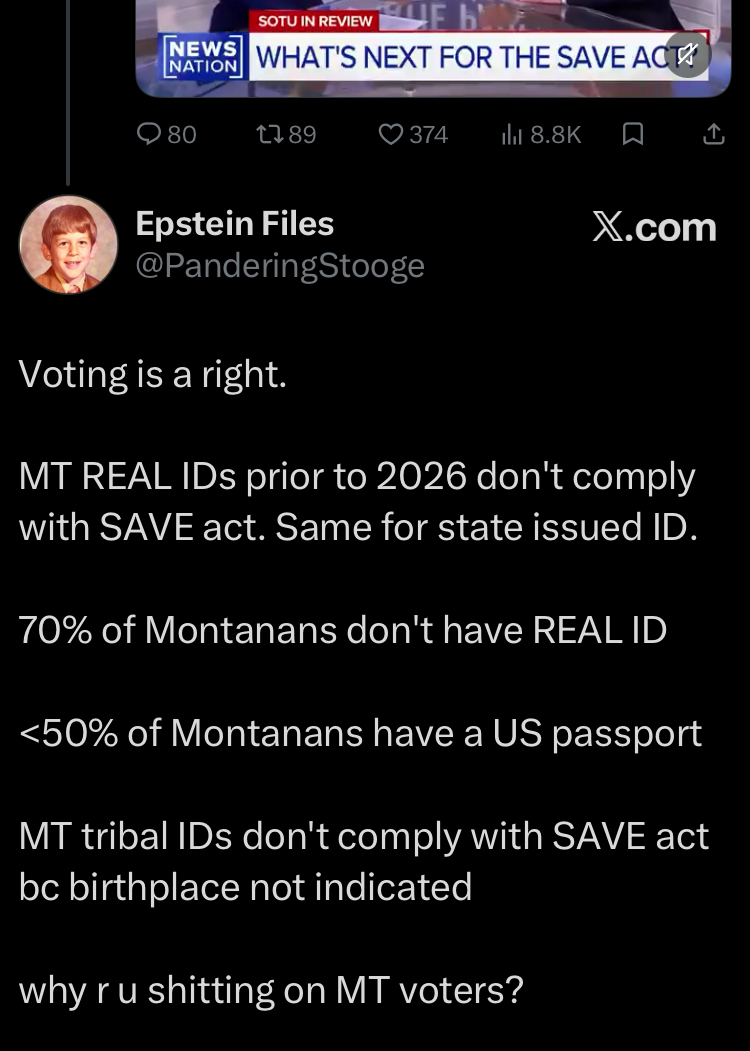The width and height of the screenshot is (750, 1051).
Task: Open the Epstein Files profile picture
Action: point(68,244)
